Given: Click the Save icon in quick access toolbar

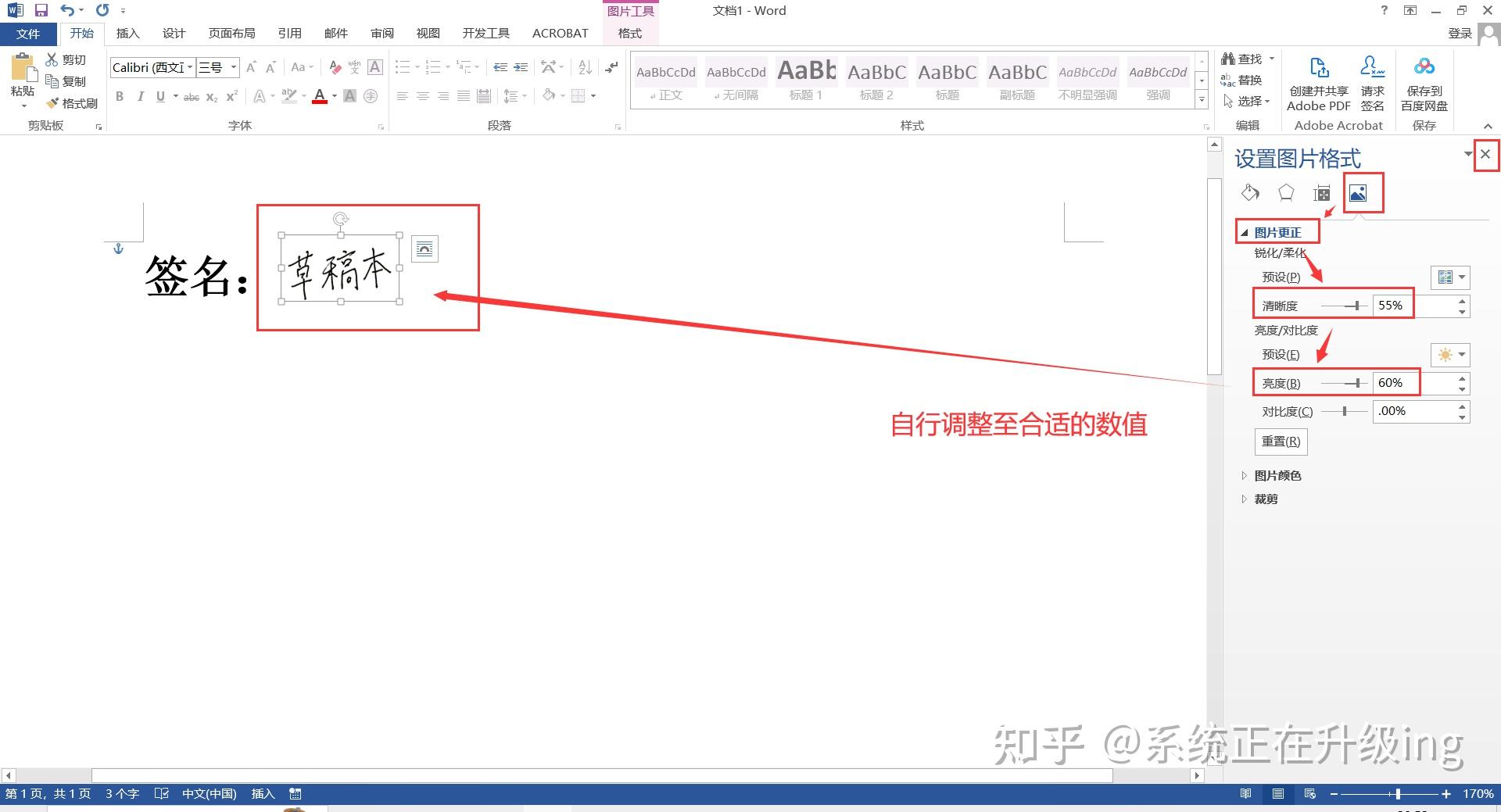Looking at the screenshot, I should tap(41, 10).
